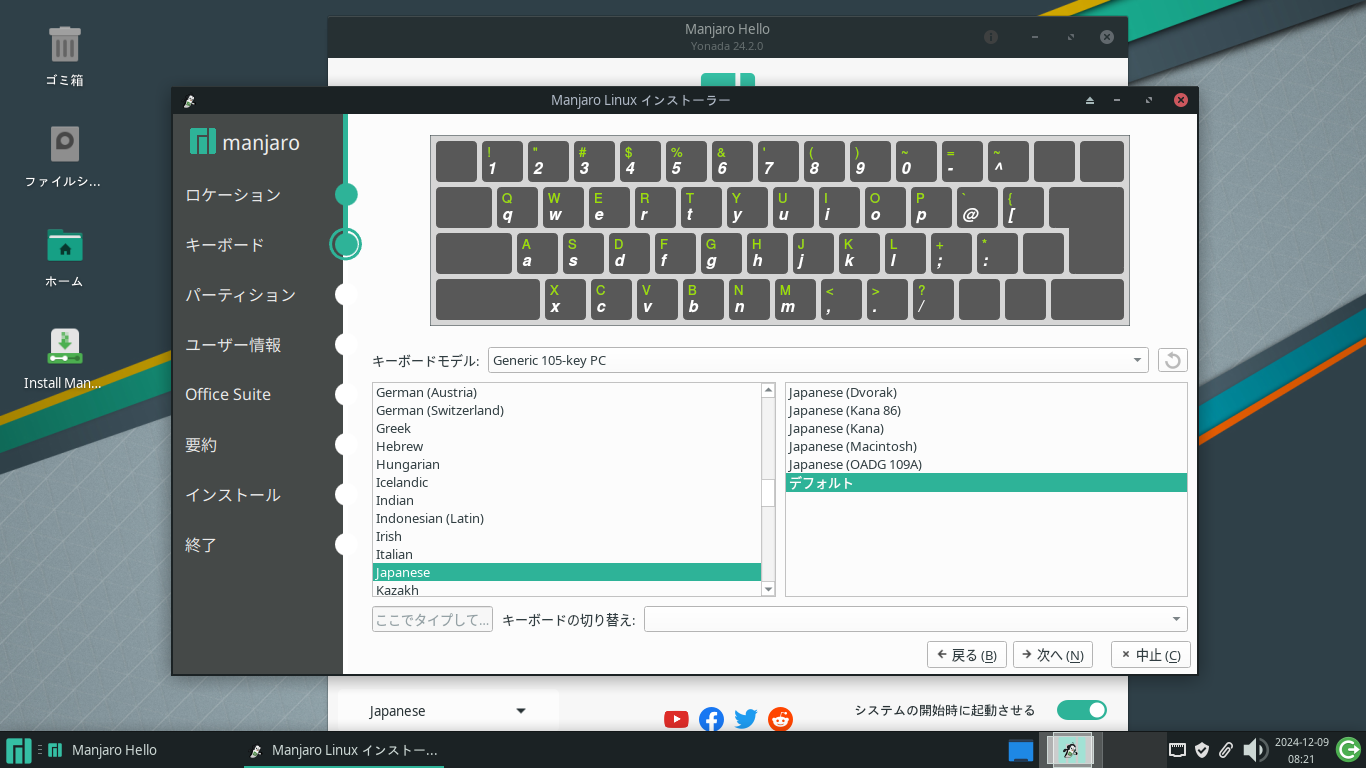Viewport: 1366px width, 768px height.
Task: Click the installer app icon in its titlebar
Action: [x=189, y=100]
